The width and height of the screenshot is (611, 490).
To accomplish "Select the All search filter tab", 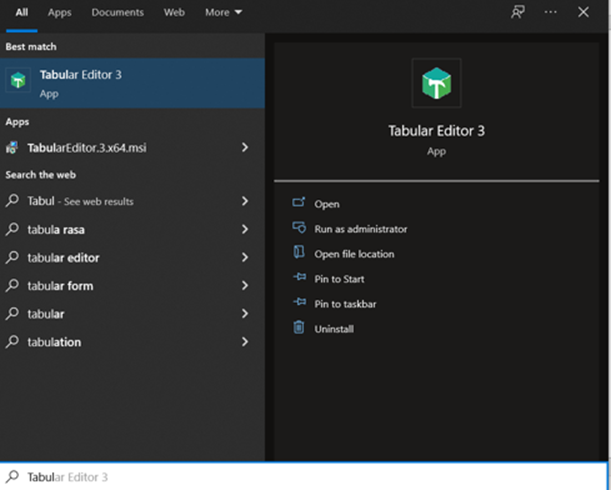I will 21,12.
